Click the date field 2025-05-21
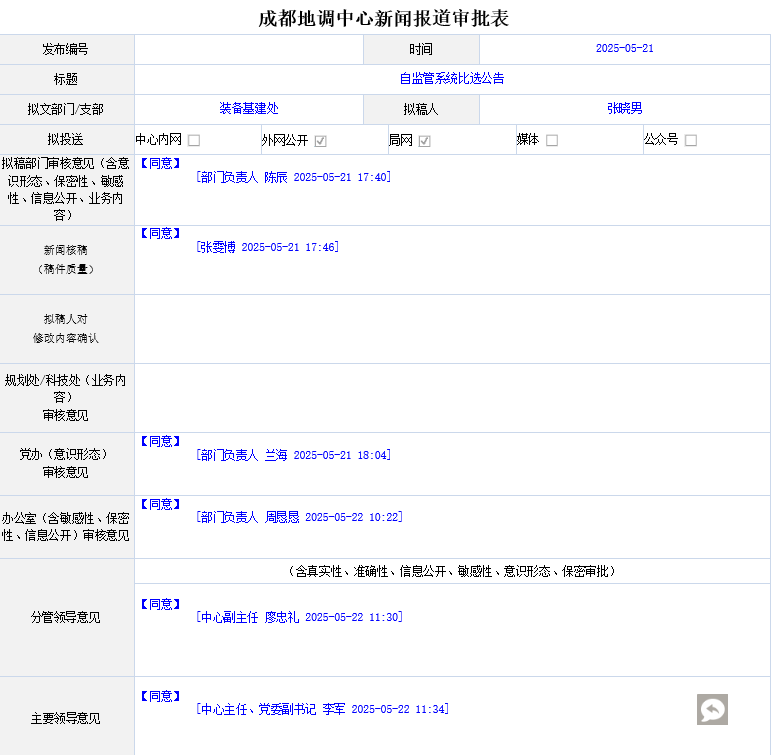 click(624, 49)
